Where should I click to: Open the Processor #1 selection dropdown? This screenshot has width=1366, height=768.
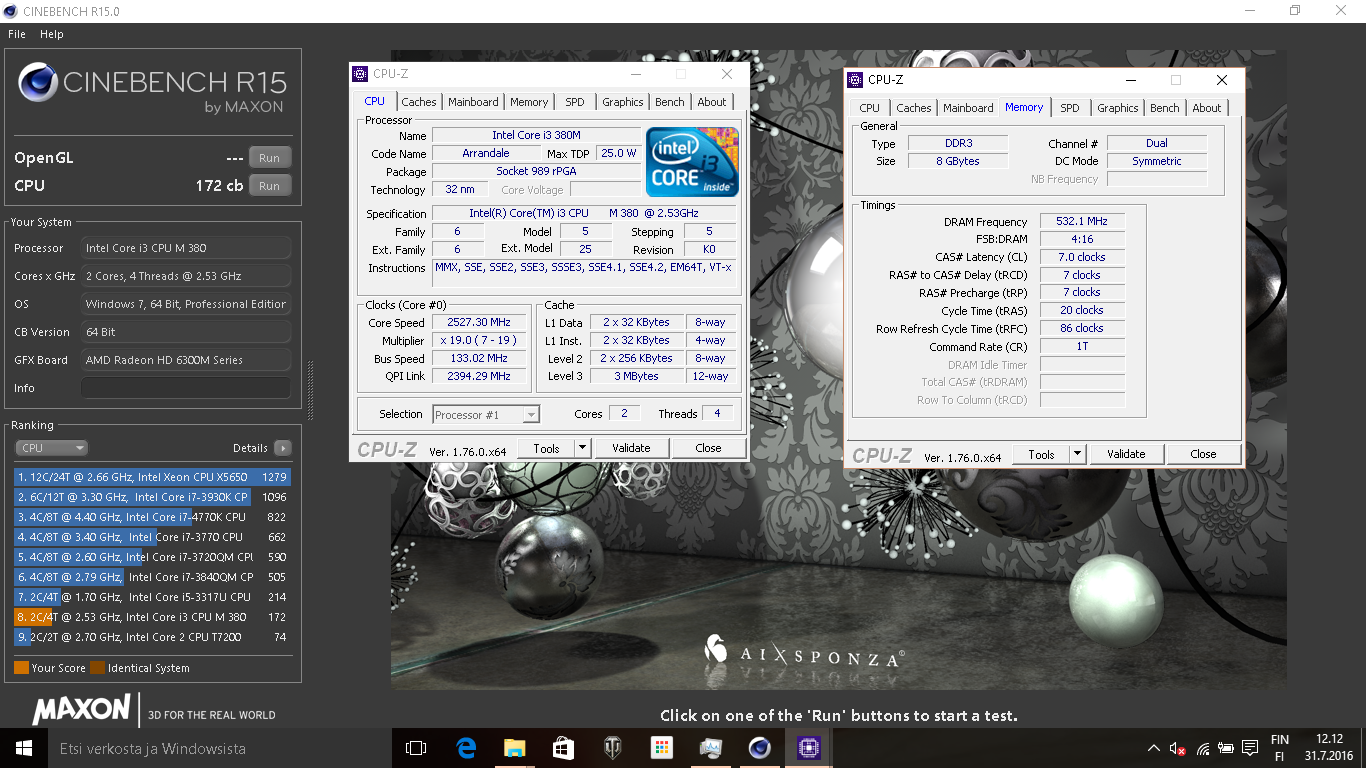coord(487,414)
